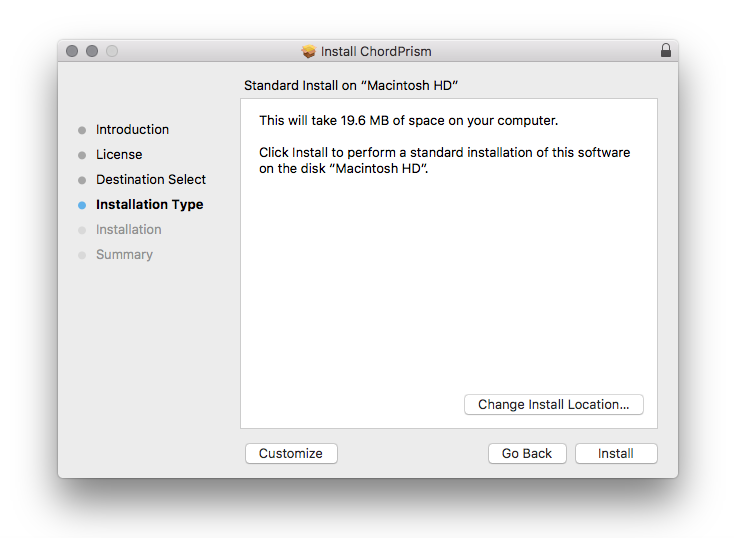Select the Installation Type step label

149,205
